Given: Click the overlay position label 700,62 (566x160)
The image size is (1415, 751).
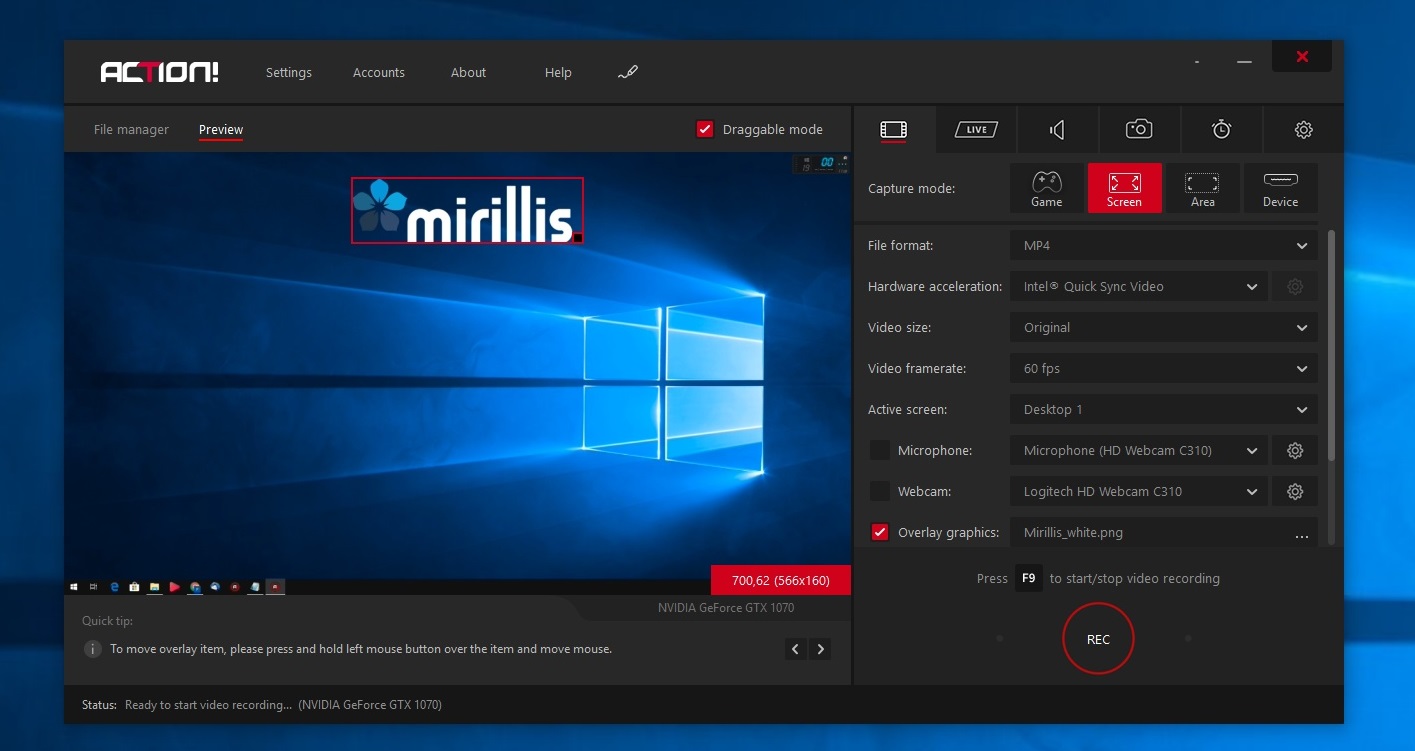Looking at the screenshot, I should click(781, 580).
